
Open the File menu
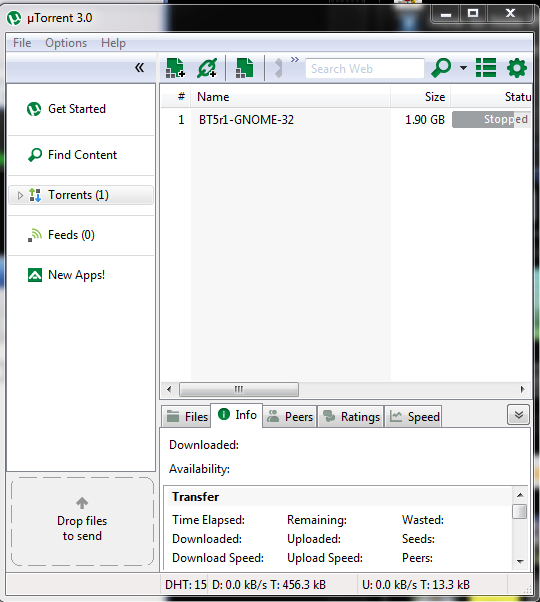coord(22,43)
